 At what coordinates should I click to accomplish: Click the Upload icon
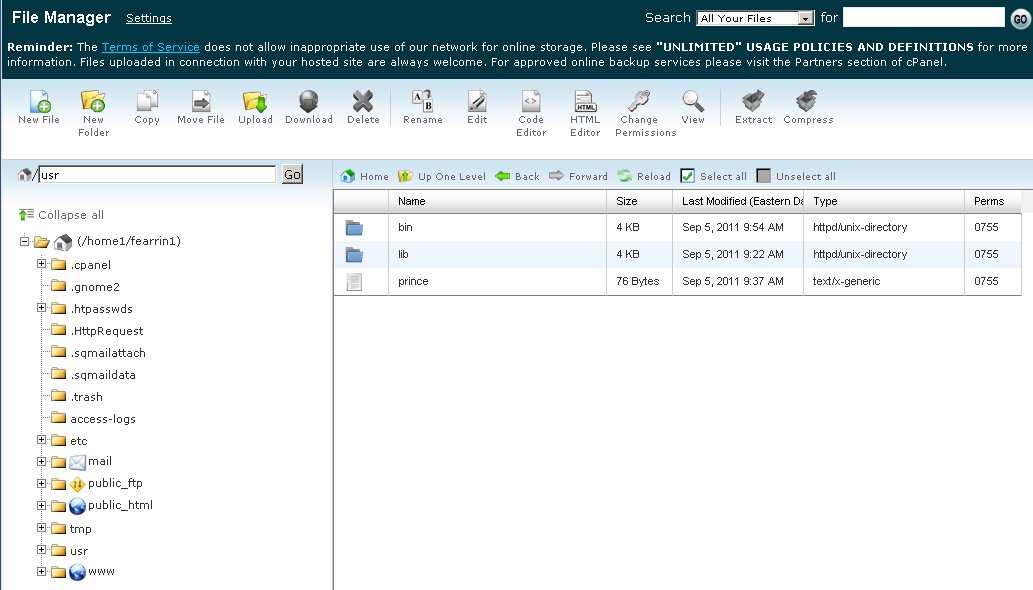[255, 102]
